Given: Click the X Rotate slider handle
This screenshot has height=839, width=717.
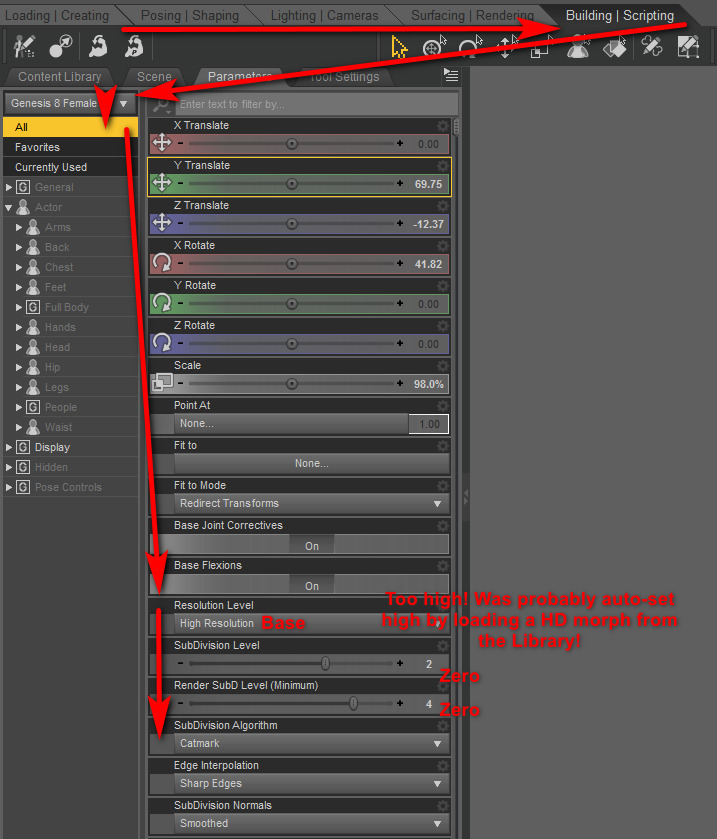Looking at the screenshot, I should 292,264.
